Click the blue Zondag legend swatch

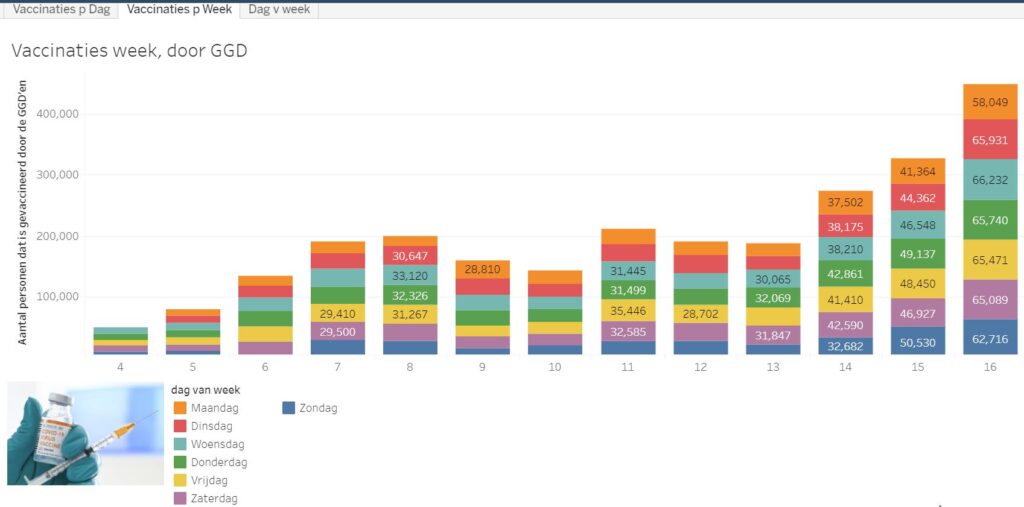(x=289, y=408)
